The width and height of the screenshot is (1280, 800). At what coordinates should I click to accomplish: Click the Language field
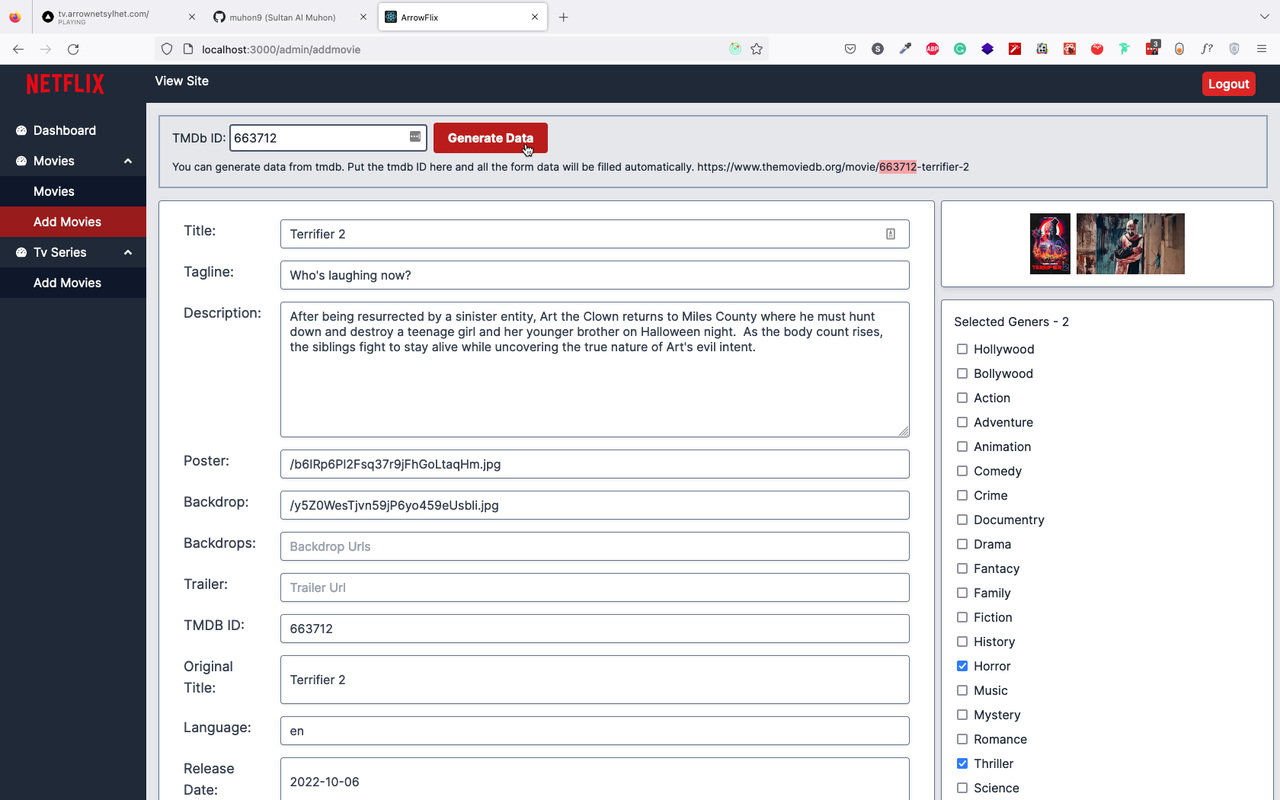pyautogui.click(x=594, y=731)
